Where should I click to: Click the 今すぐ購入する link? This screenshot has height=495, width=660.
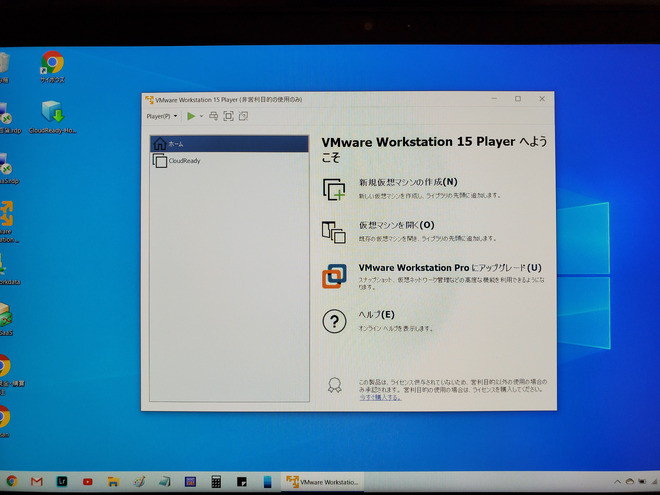coord(380,397)
